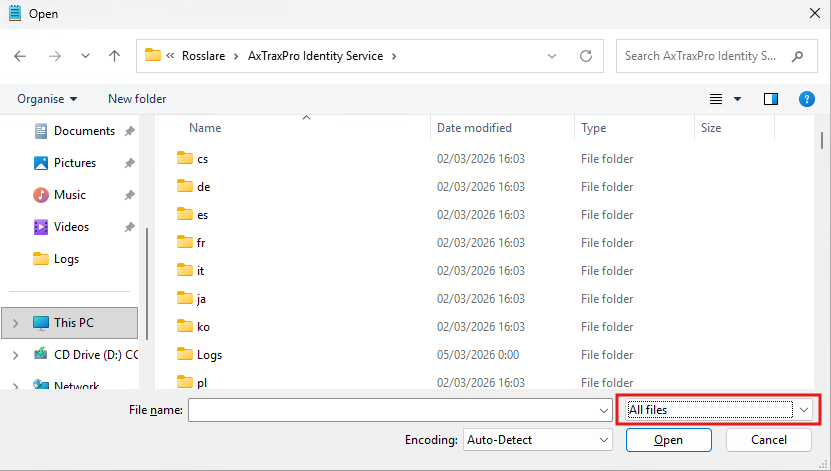Select the Pictures quick access icon
The height and width of the screenshot is (471, 831).
tap(41, 163)
